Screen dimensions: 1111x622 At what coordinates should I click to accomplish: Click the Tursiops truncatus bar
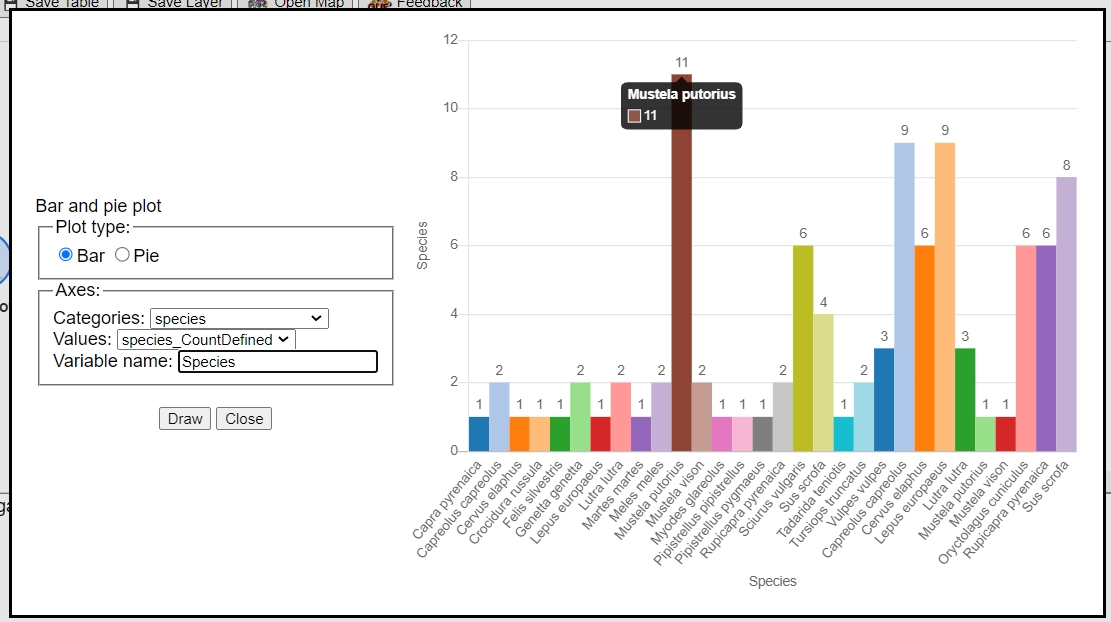click(x=864, y=417)
